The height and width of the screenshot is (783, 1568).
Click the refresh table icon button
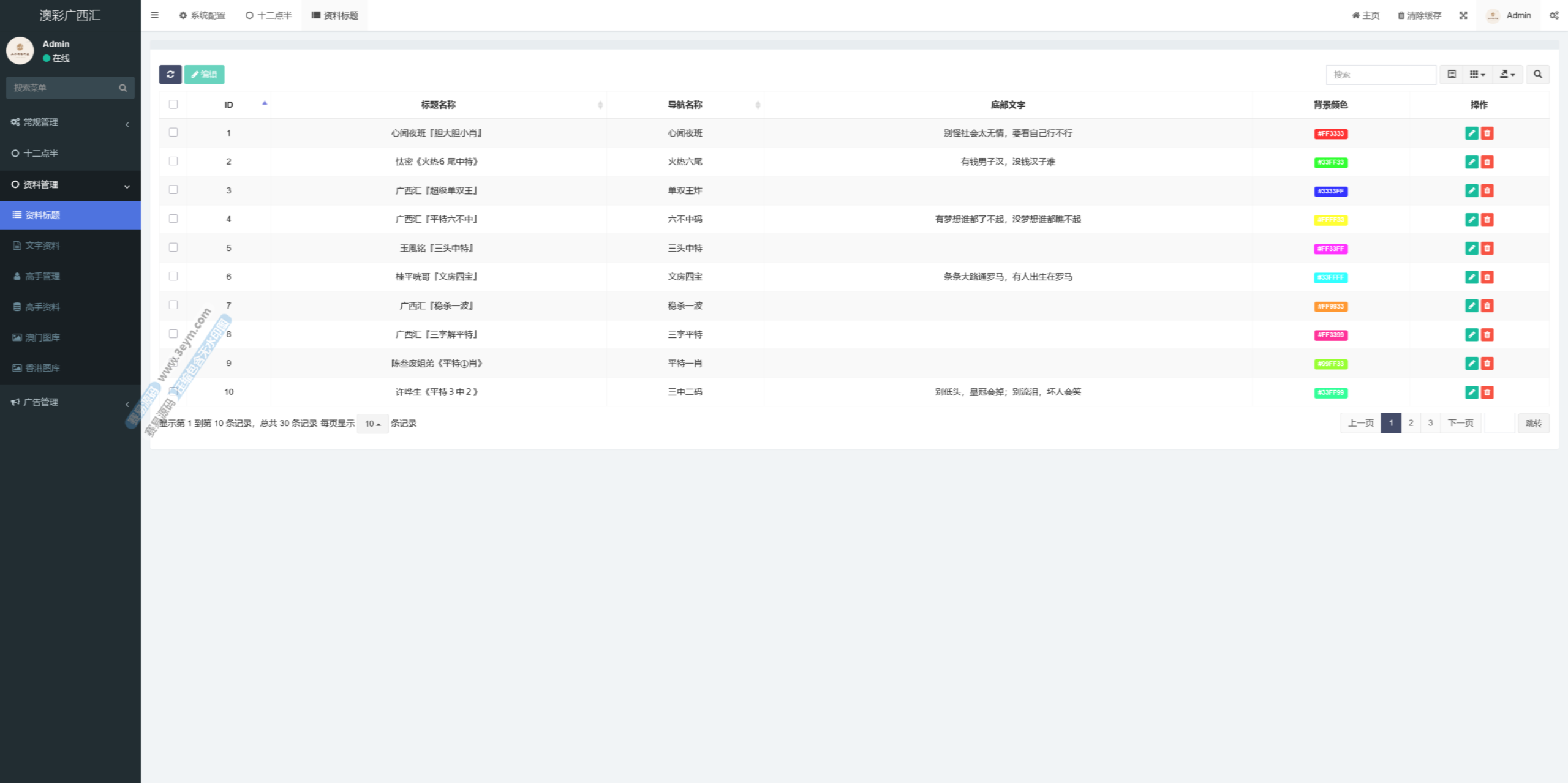pos(170,74)
